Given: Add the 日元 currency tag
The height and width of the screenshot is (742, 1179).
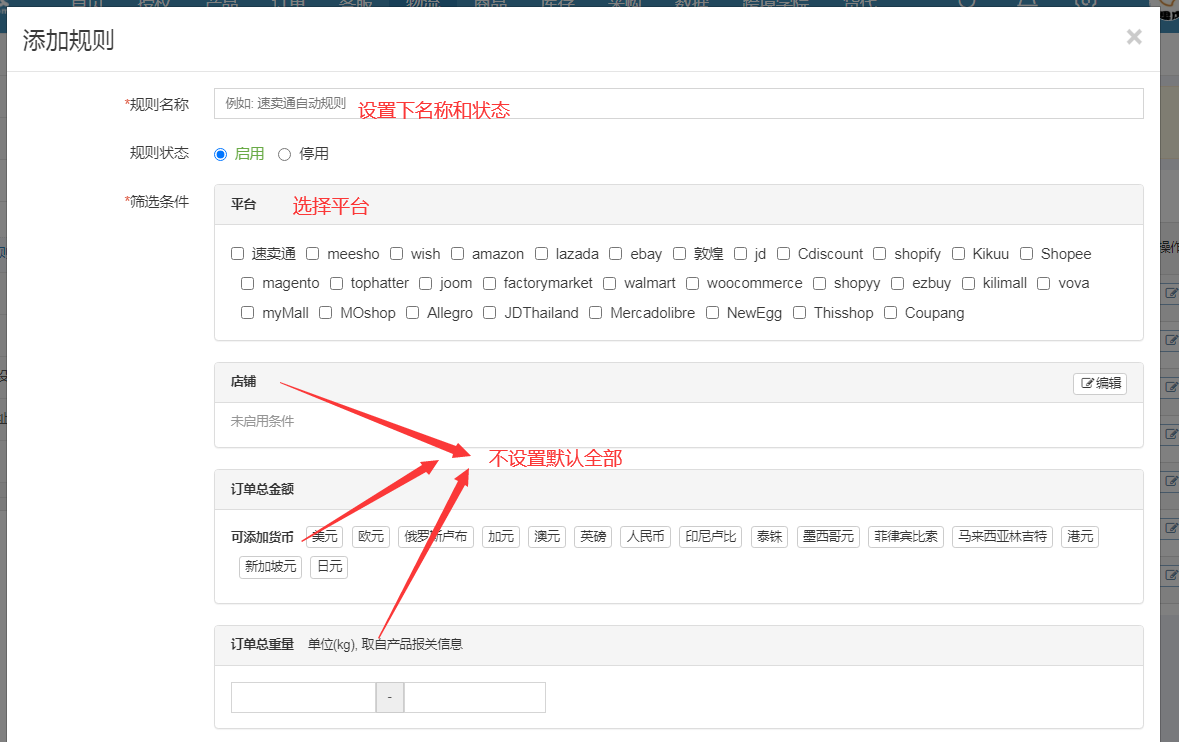Looking at the screenshot, I should pyautogui.click(x=329, y=567).
